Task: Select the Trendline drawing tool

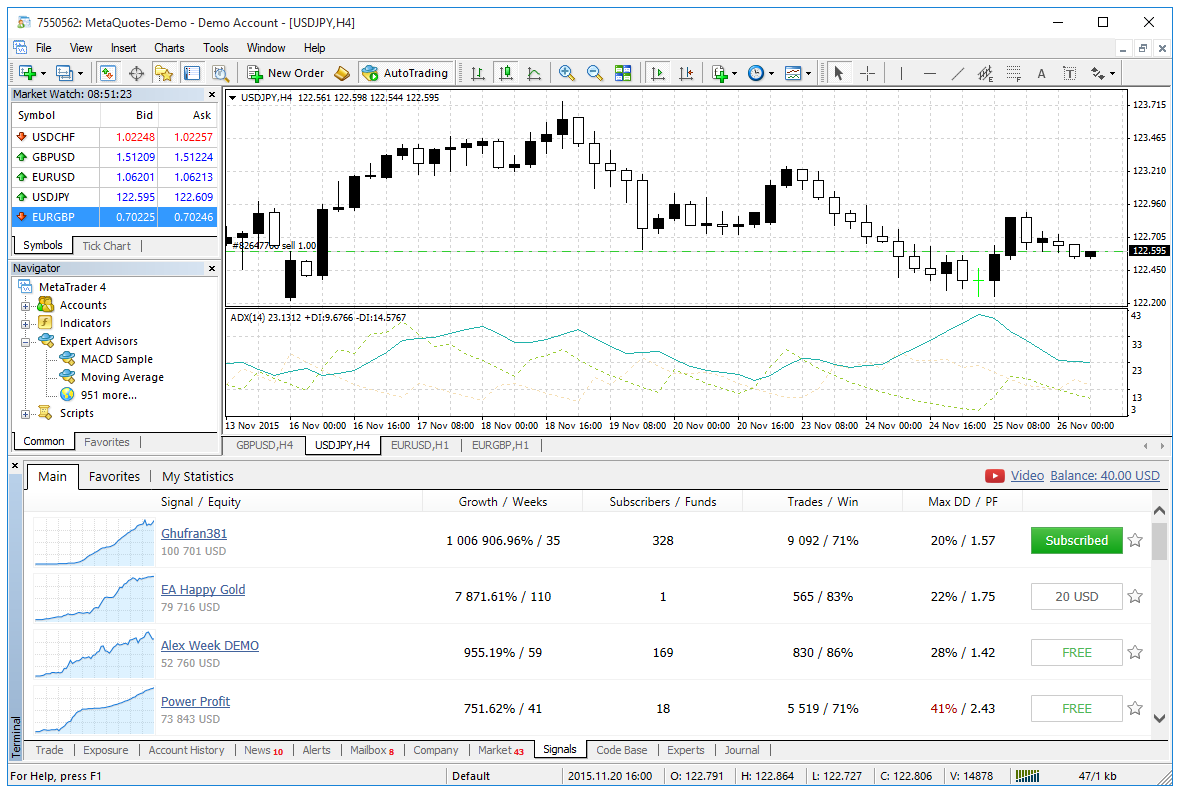Action: pos(957,73)
